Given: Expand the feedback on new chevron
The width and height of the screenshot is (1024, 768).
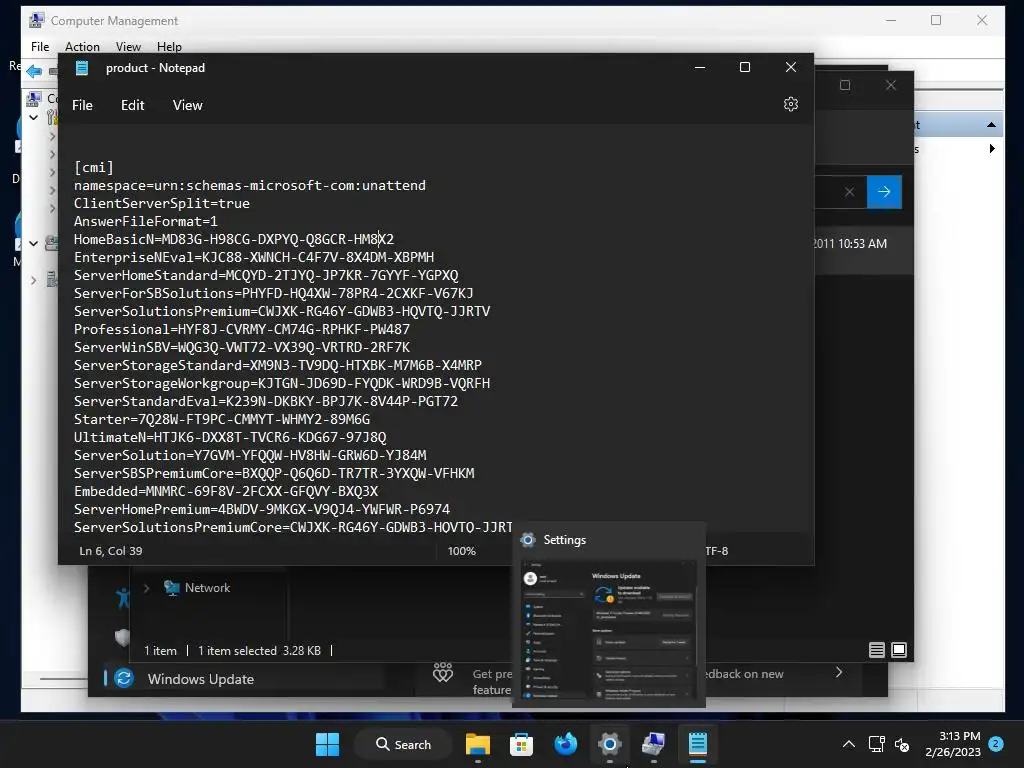Looking at the screenshot, I should click(839, 672).
